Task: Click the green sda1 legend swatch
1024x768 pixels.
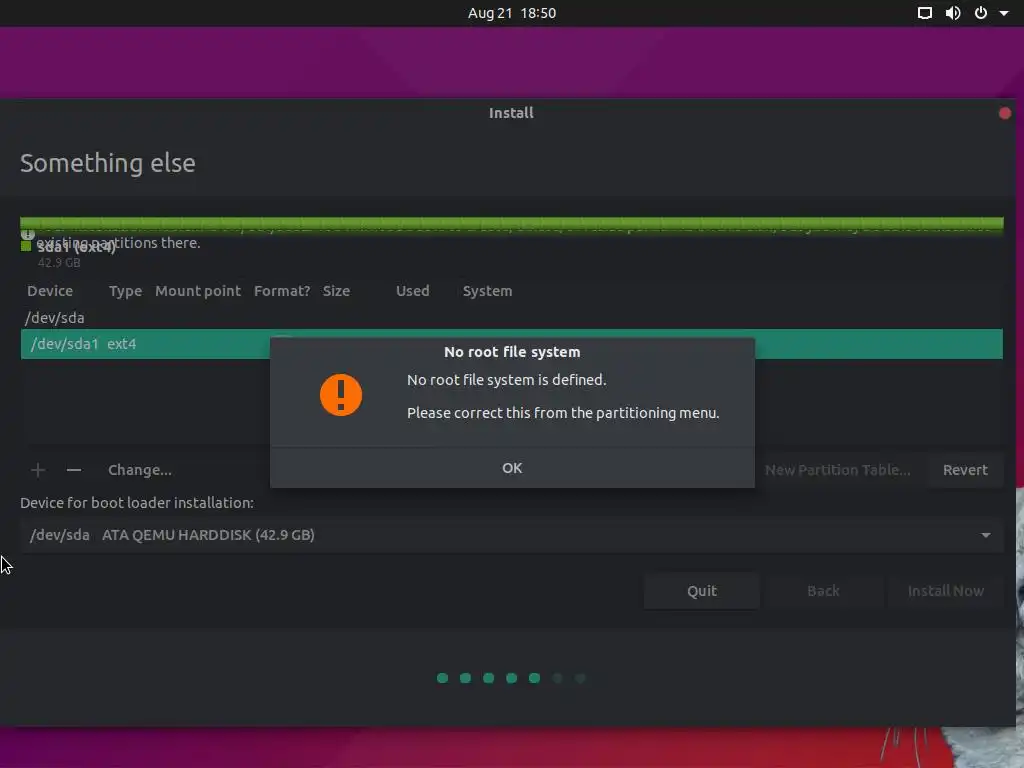Action: click(26, 246)
